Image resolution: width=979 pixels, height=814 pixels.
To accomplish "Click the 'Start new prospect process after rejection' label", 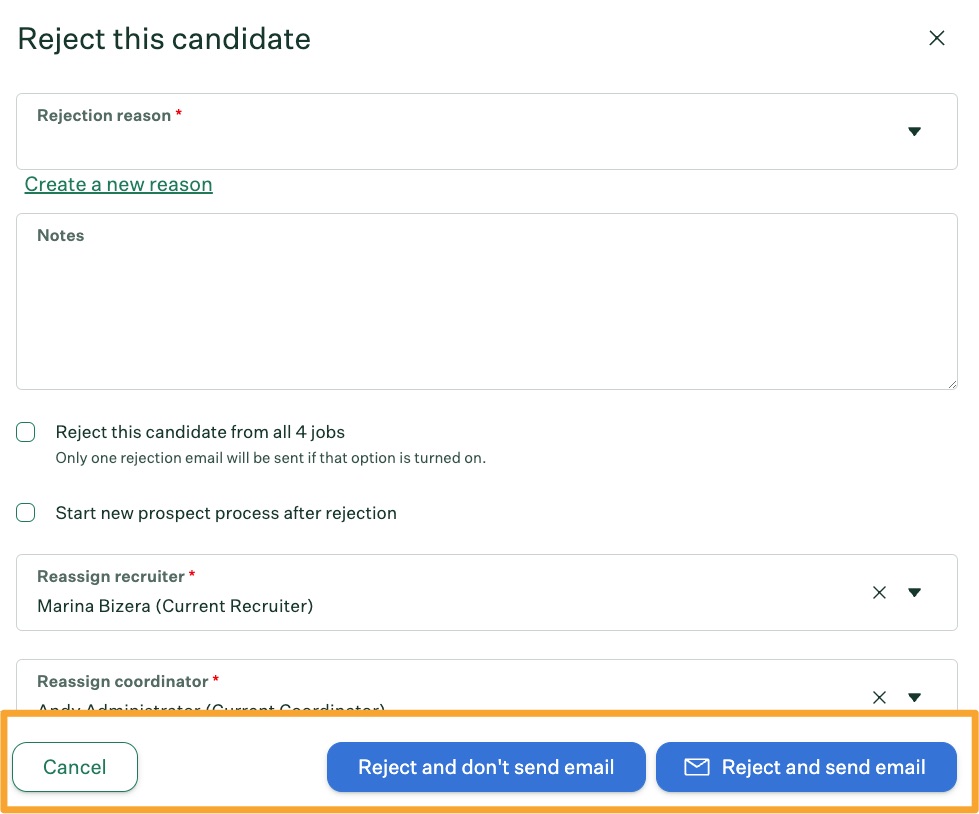I will (x=226, y=513).
